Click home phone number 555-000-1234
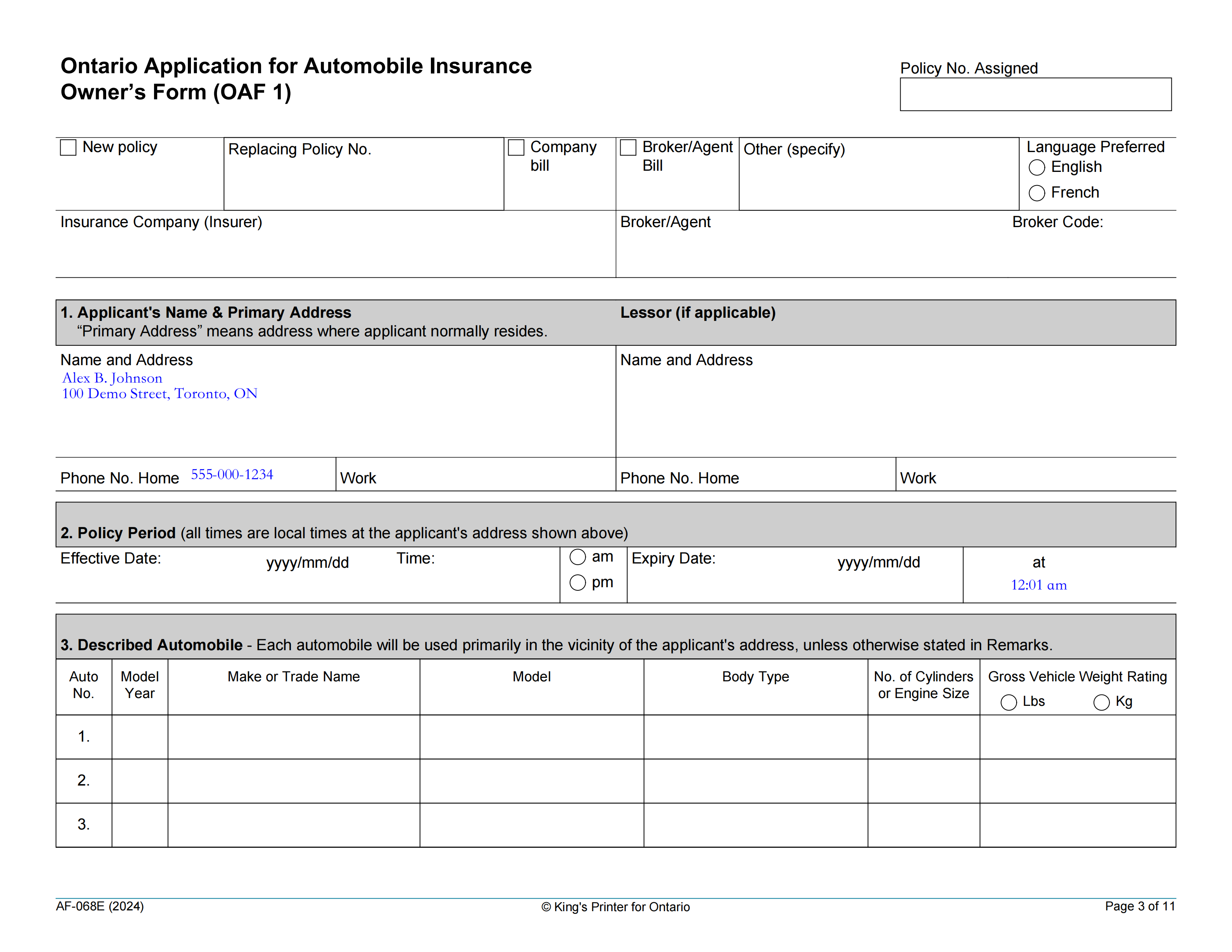Screen dimensions: 1232x952 (x=232, y=475)
